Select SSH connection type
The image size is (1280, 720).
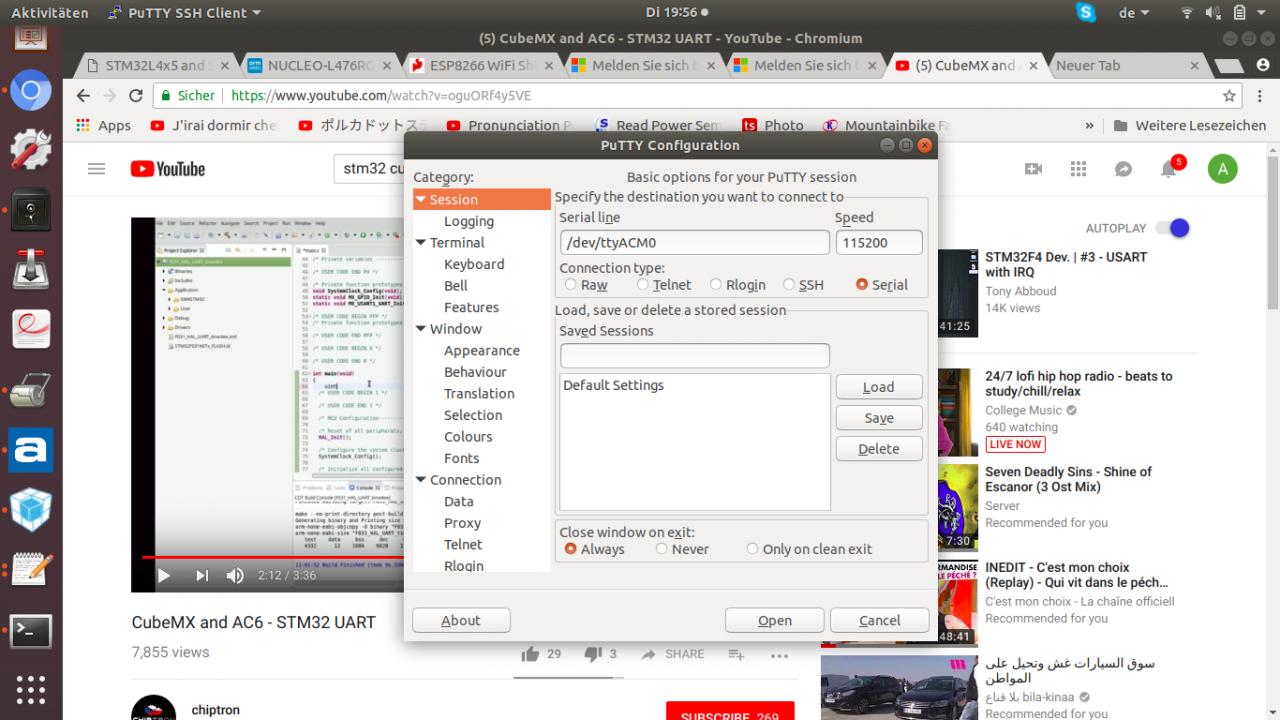tap(789, 285)
